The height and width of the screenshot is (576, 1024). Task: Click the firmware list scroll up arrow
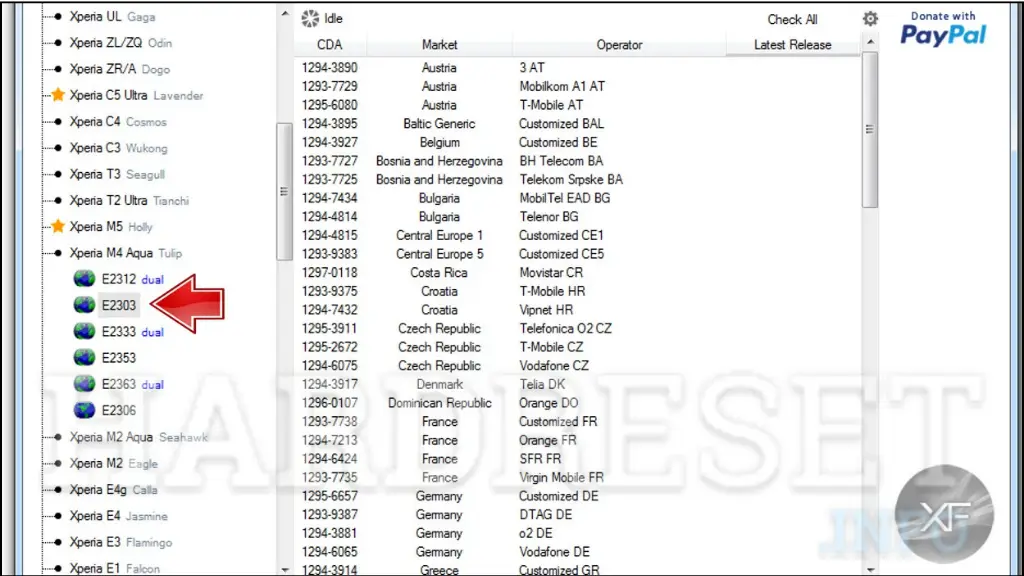click(x=870, y=42)
